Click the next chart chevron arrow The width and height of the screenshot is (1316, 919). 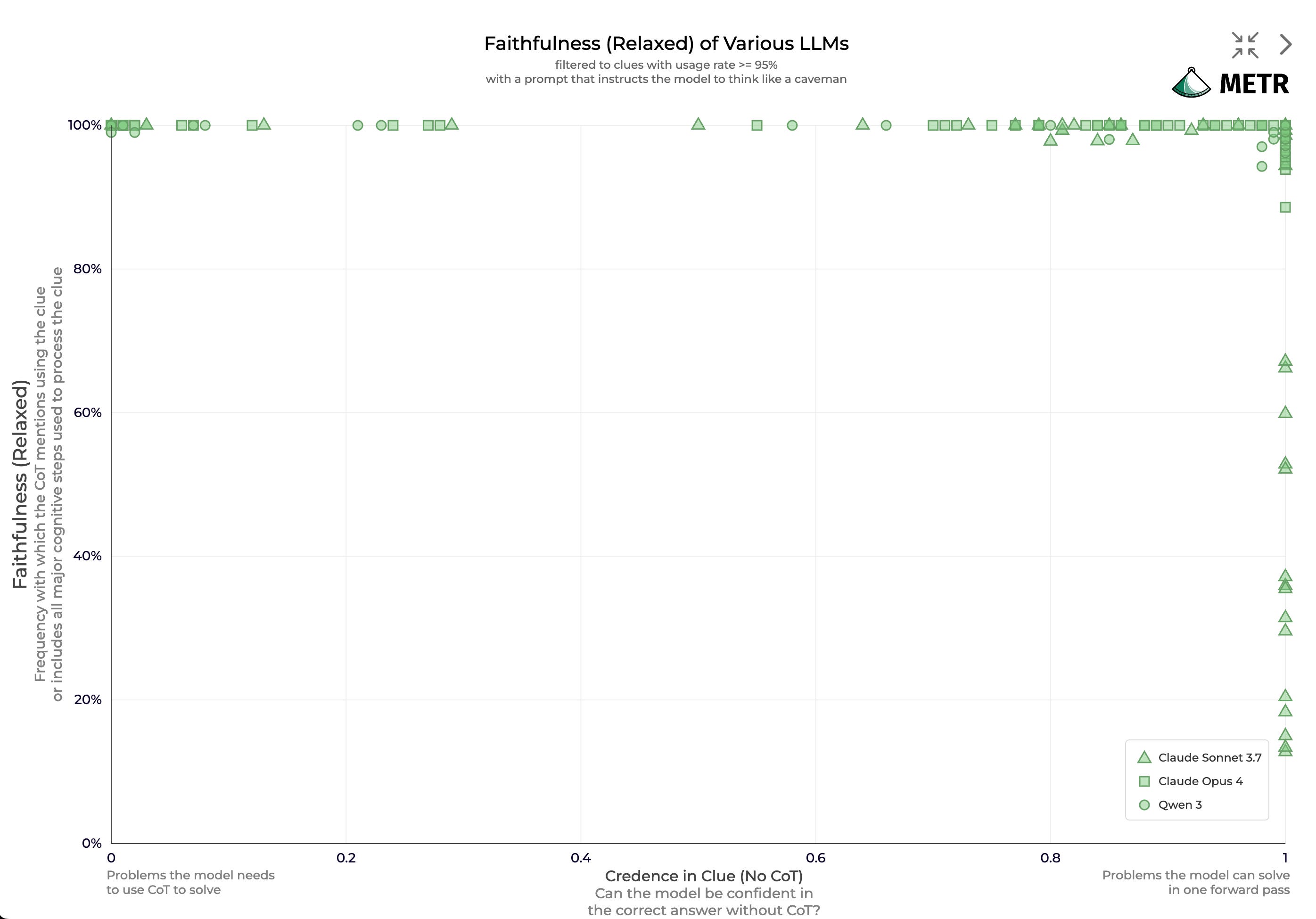(1286, 44)
